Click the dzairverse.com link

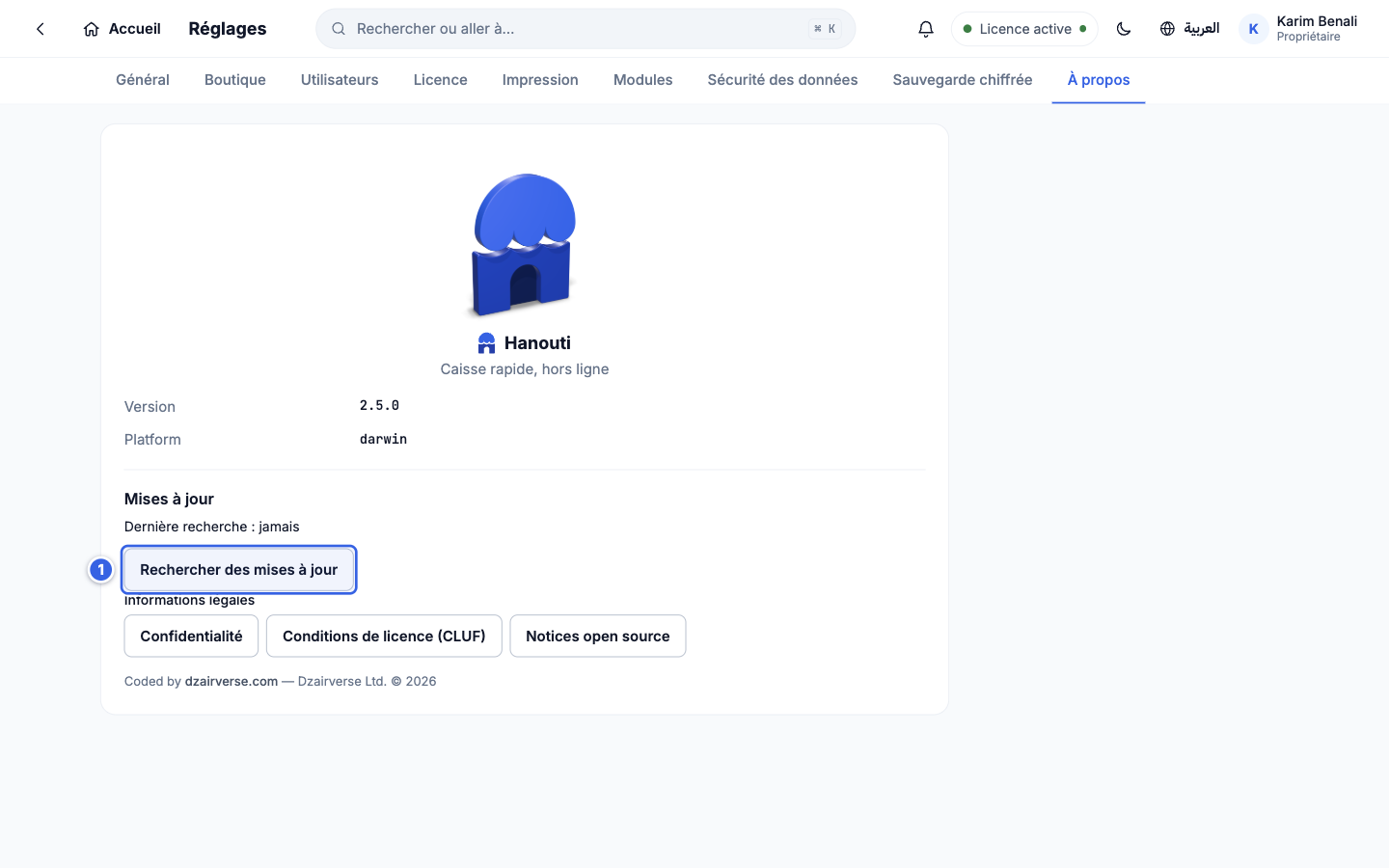231,681
